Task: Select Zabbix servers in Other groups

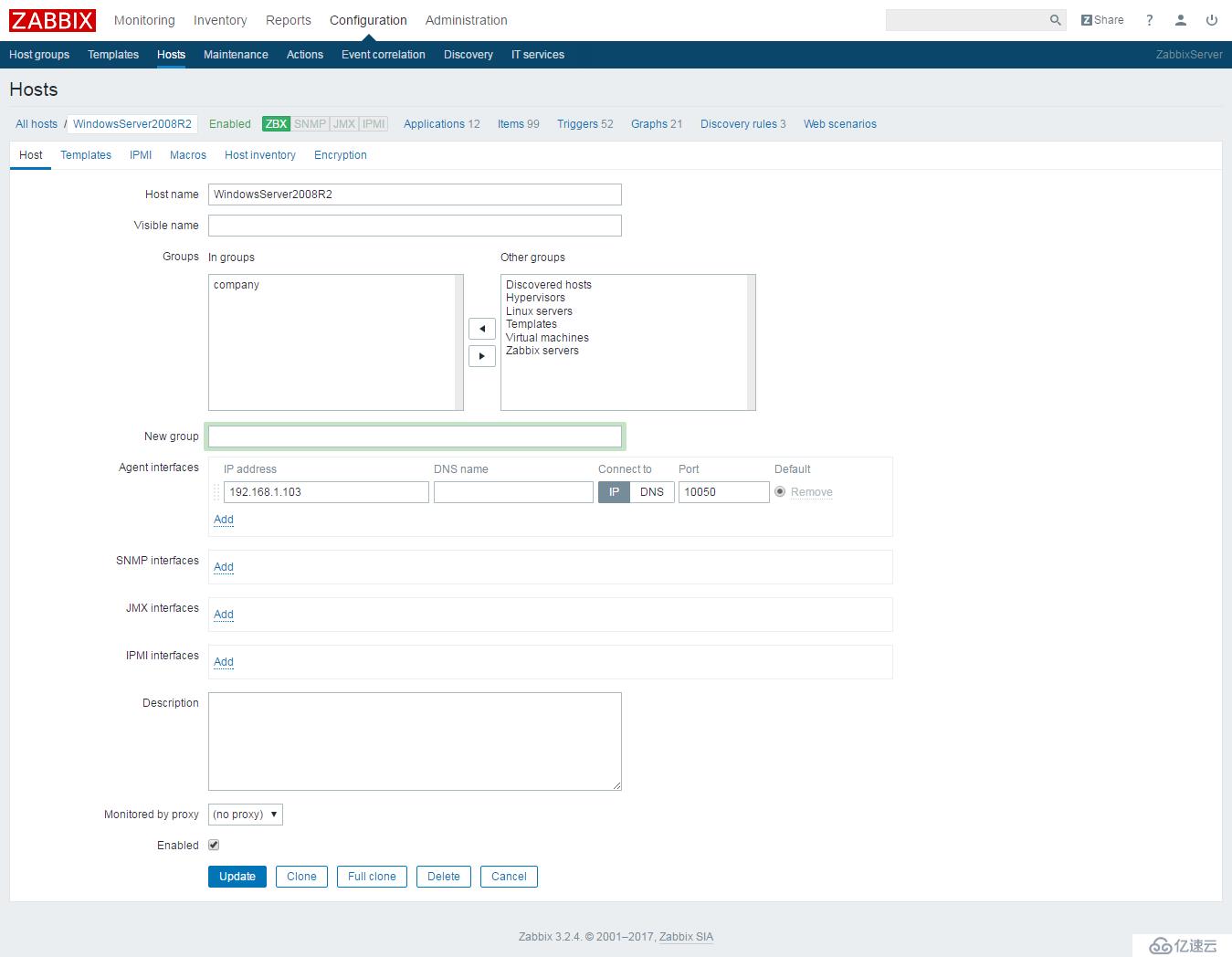Action: tap(542, 351)
